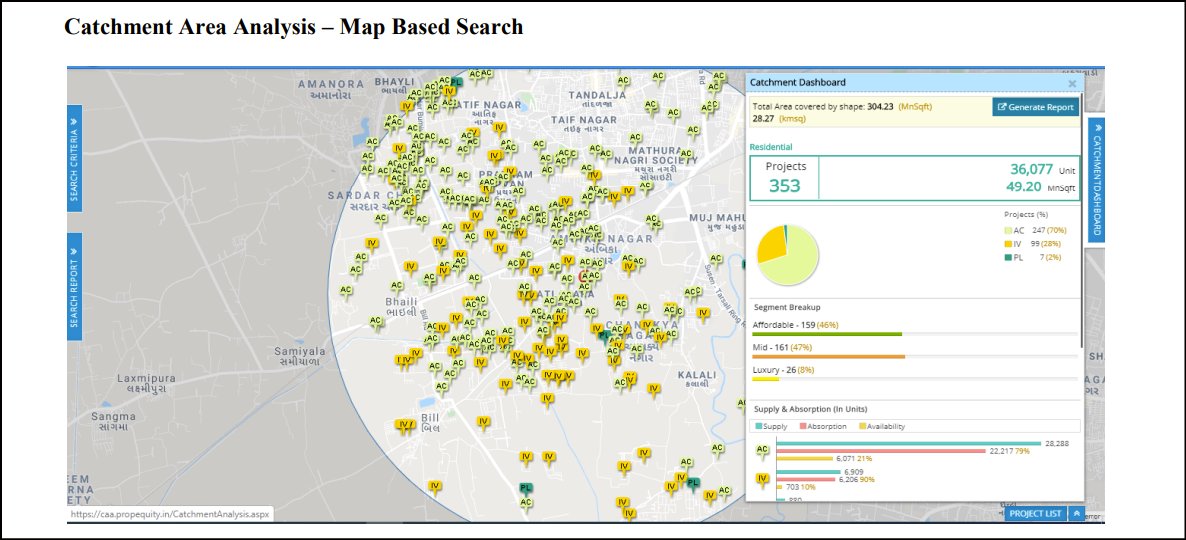Expand the SEARCH CRITERIA side tab

[75, 158]
